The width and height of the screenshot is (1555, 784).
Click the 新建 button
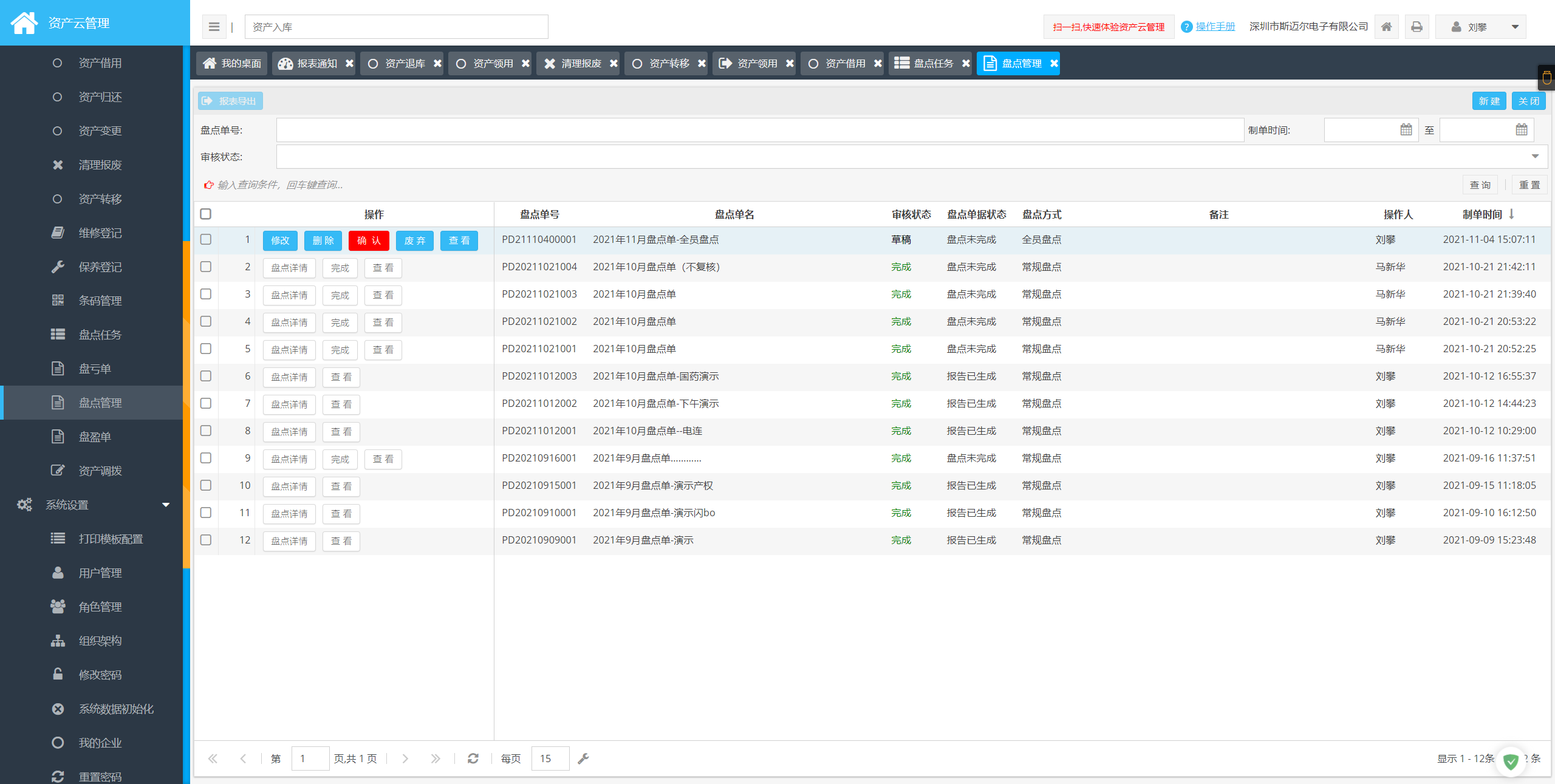1489,101
